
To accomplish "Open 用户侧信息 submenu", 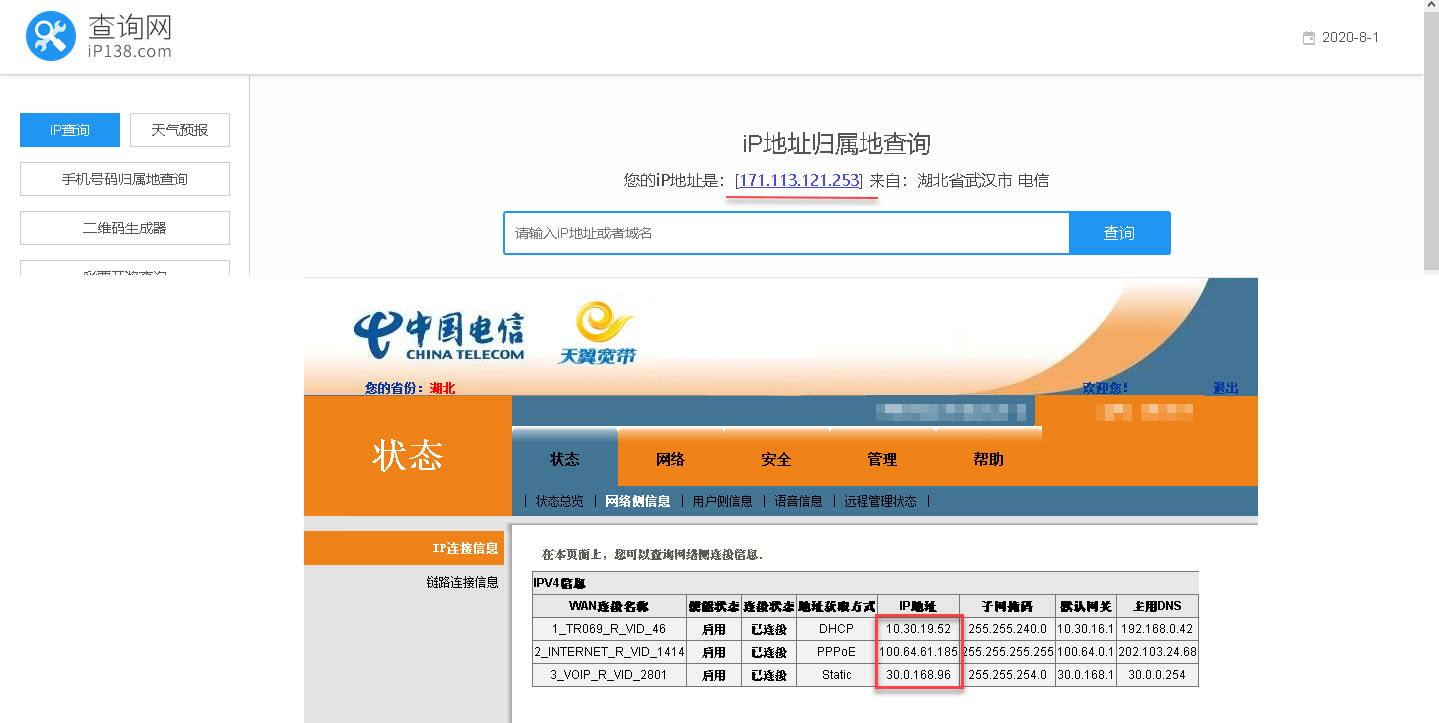I will 722,501.
